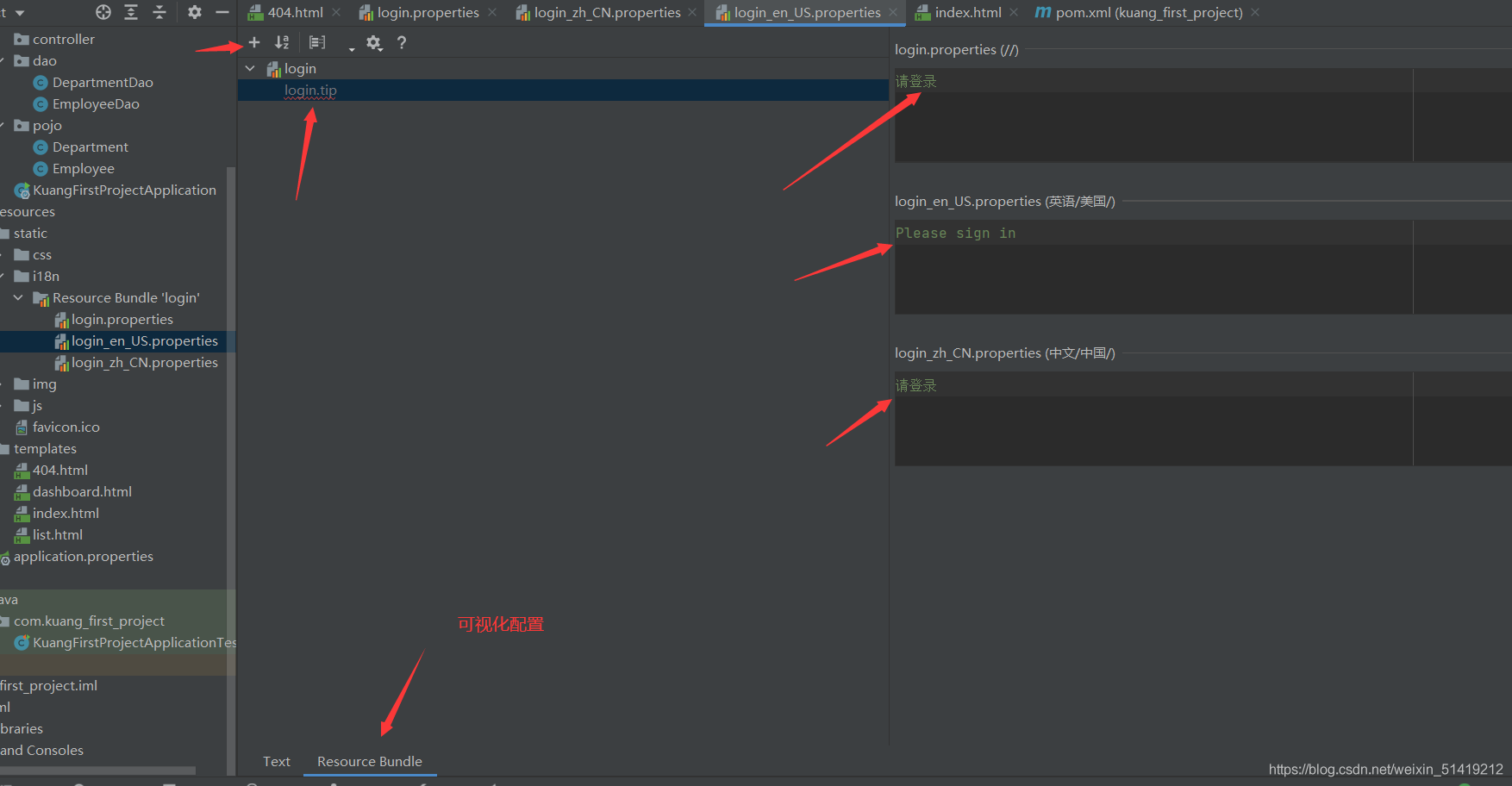The width and height of the screenshot is (1512, 786).
Task: Switch to the login.properties editor tab
Action: [x=428, y=12]
